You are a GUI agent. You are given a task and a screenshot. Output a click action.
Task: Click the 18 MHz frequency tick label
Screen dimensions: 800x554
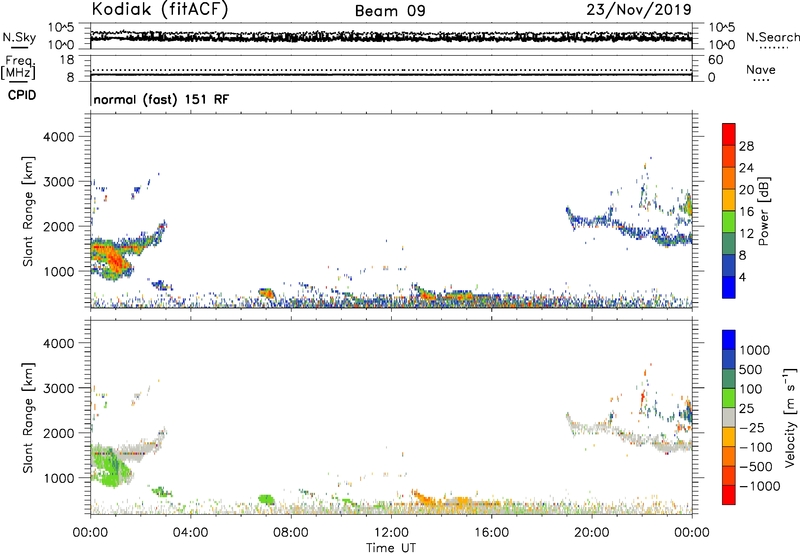[x=67, y=60]
